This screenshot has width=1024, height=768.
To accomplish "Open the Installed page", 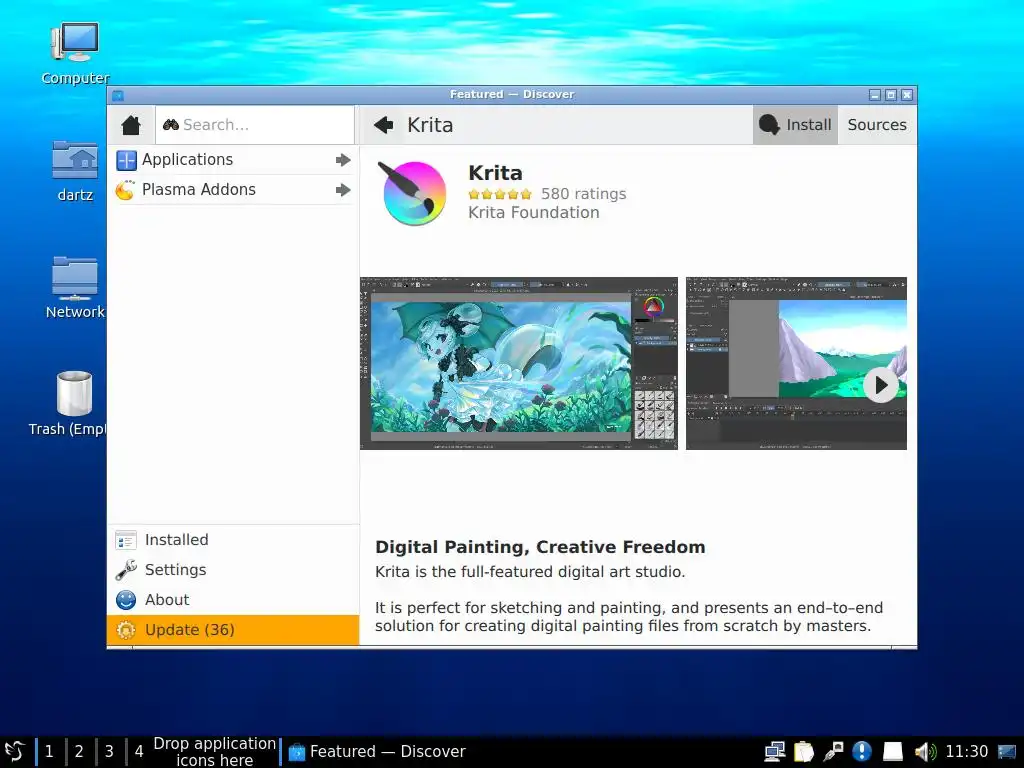I will point(233,540).
